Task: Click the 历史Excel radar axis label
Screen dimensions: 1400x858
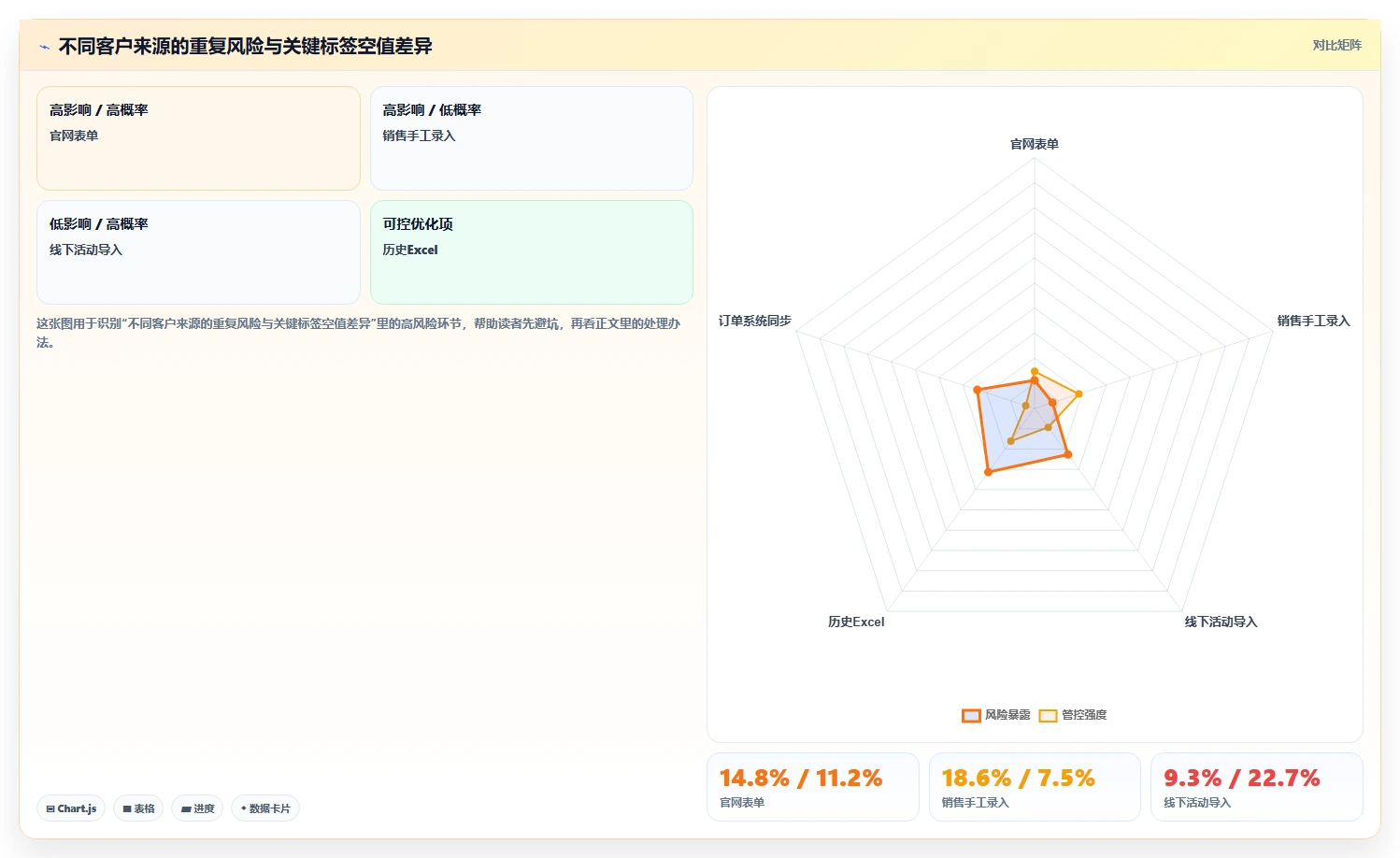Action: [x=855, y=622]
